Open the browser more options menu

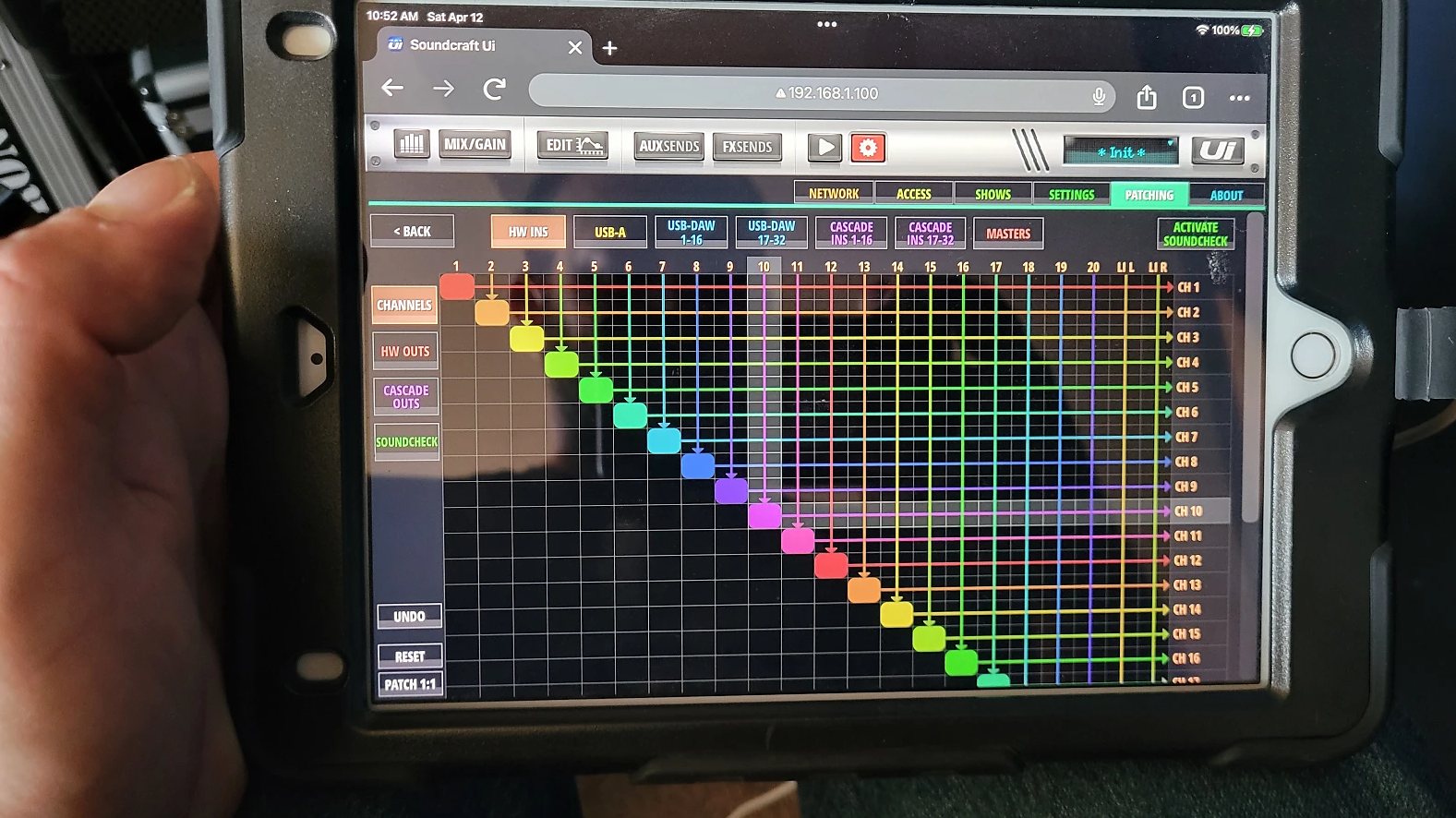click(1240, 98)
